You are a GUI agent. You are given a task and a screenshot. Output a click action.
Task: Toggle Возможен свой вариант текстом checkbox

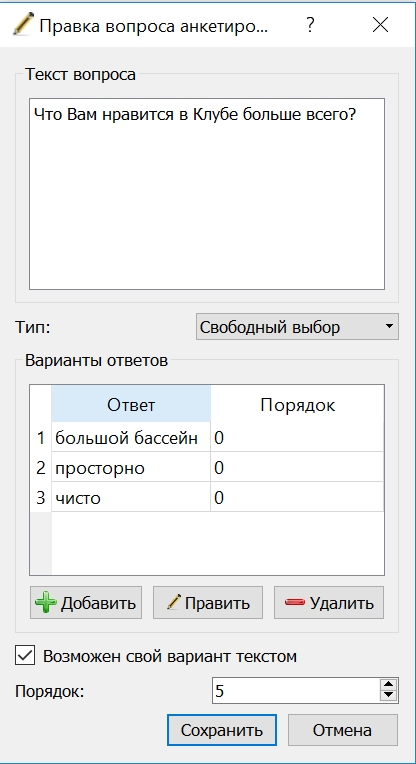(25, 655)
